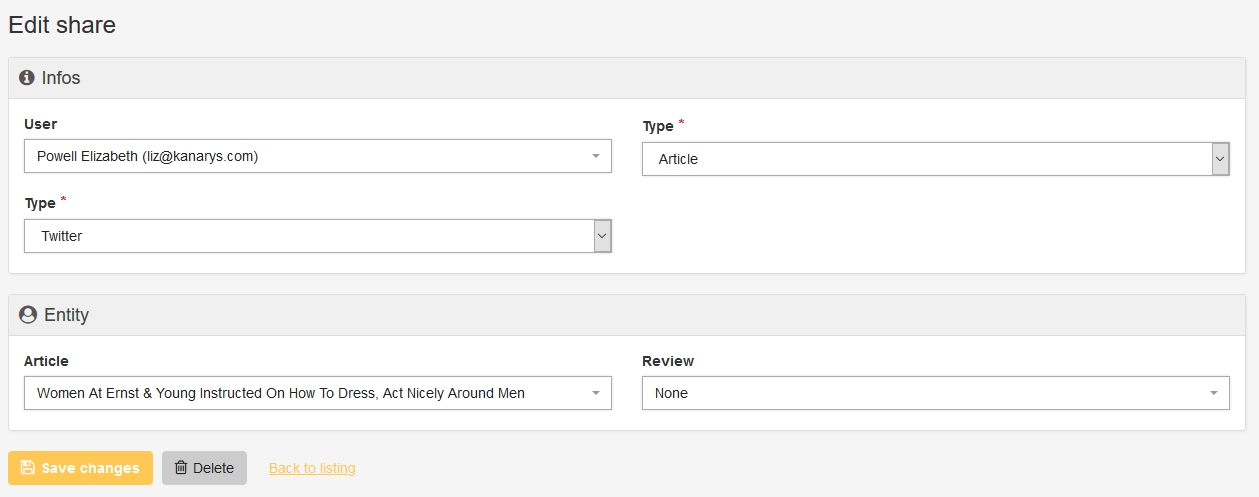1259x497 pixels.
Task: Click the Entity panel header
Action: tap(629, 315)
